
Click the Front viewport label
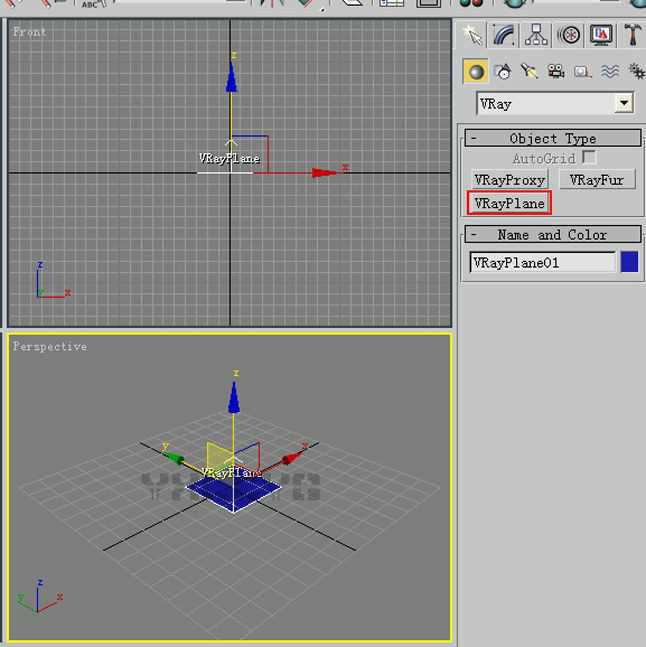pos(29,32)
